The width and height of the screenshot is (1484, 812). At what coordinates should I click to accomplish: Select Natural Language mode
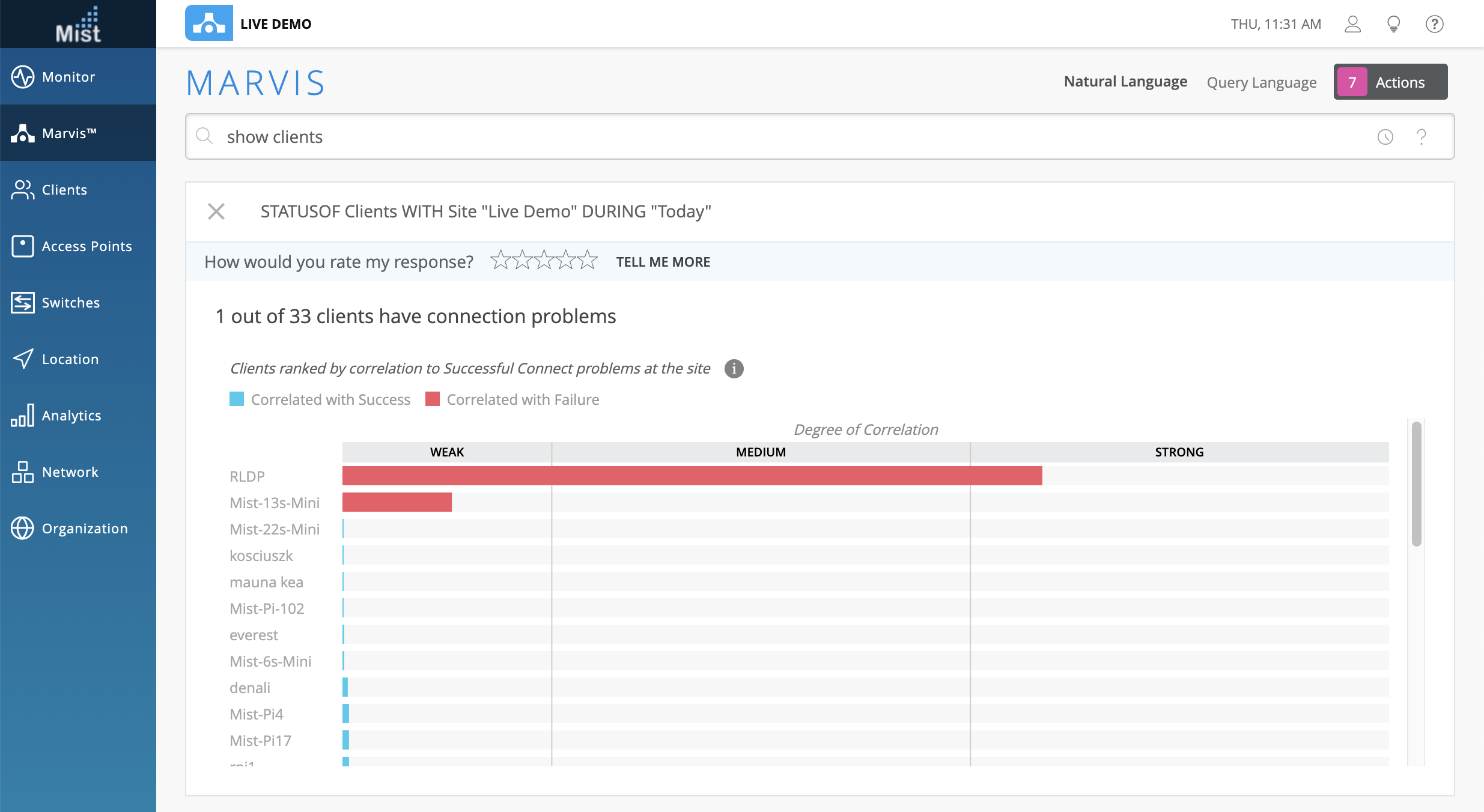[x=1125, y=82]
